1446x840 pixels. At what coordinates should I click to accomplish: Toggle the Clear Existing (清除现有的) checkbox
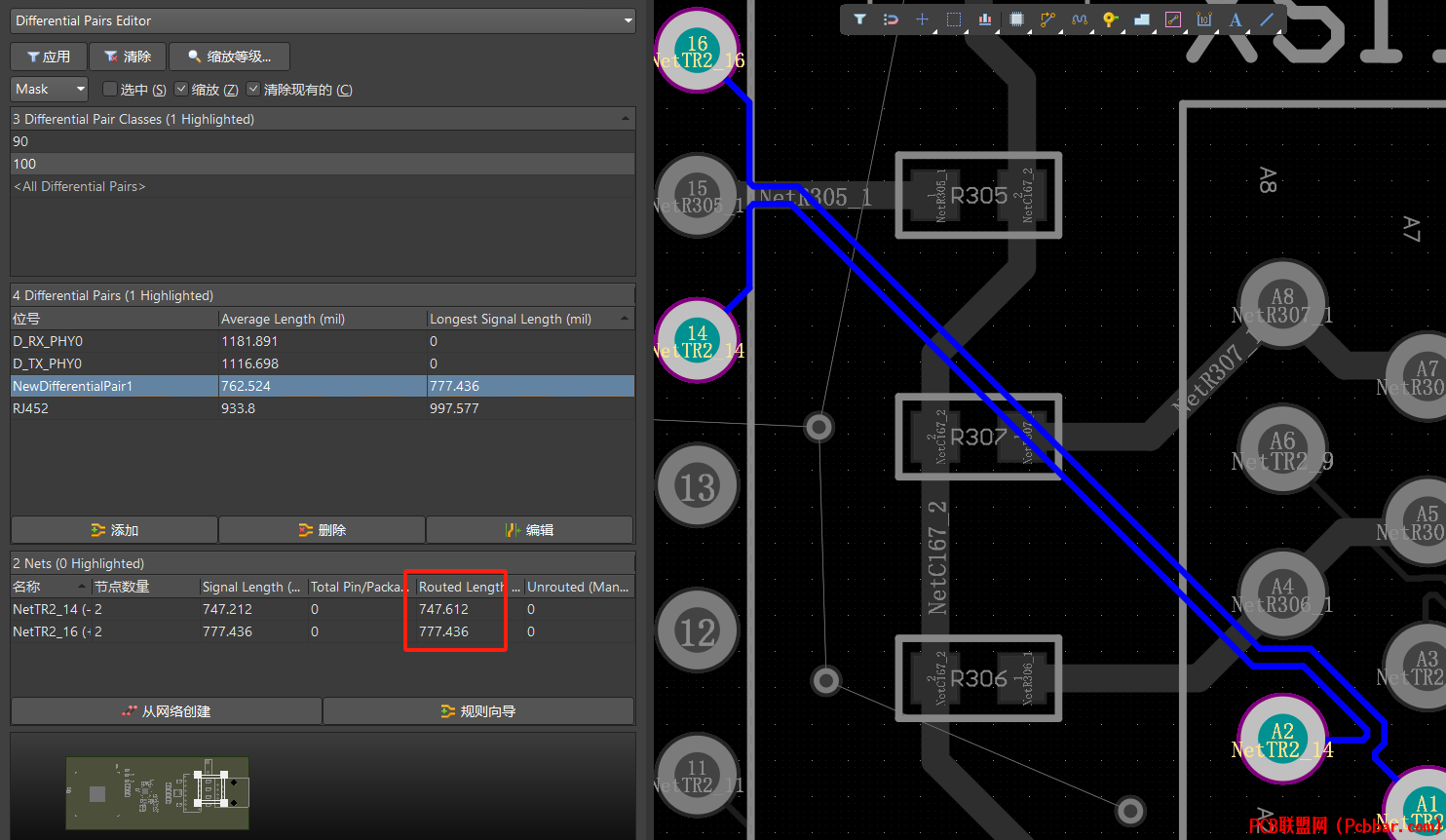pyautogui.click(x=253, y=89)
